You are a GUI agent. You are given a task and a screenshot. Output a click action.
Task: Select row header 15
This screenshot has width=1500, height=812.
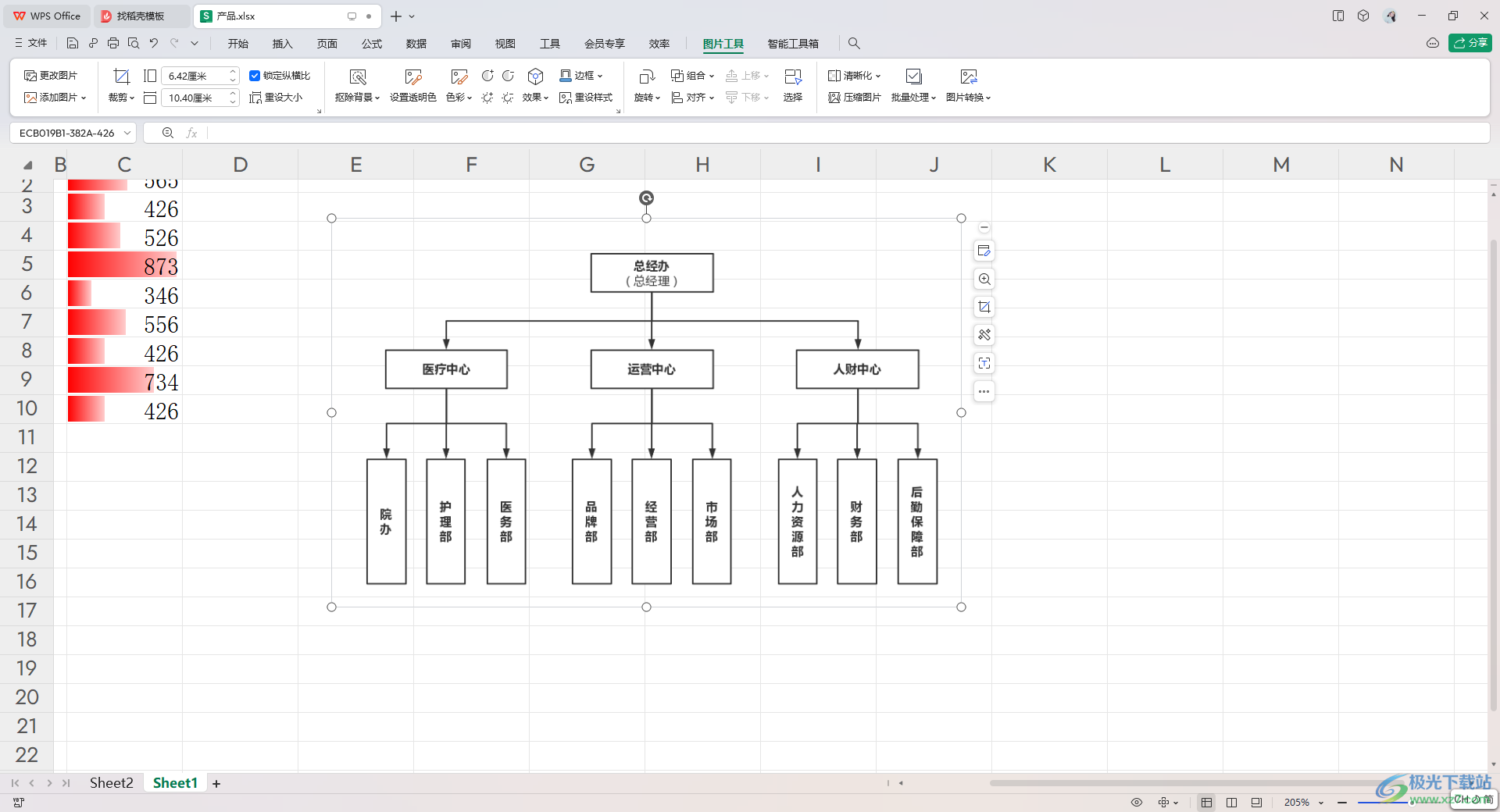click(27, 553)
